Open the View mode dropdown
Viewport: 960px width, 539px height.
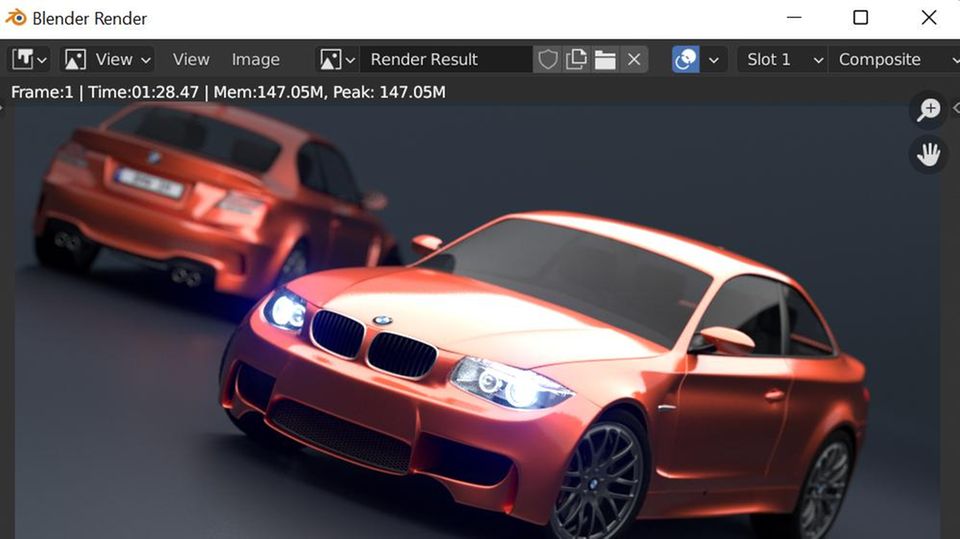point(108,60)
